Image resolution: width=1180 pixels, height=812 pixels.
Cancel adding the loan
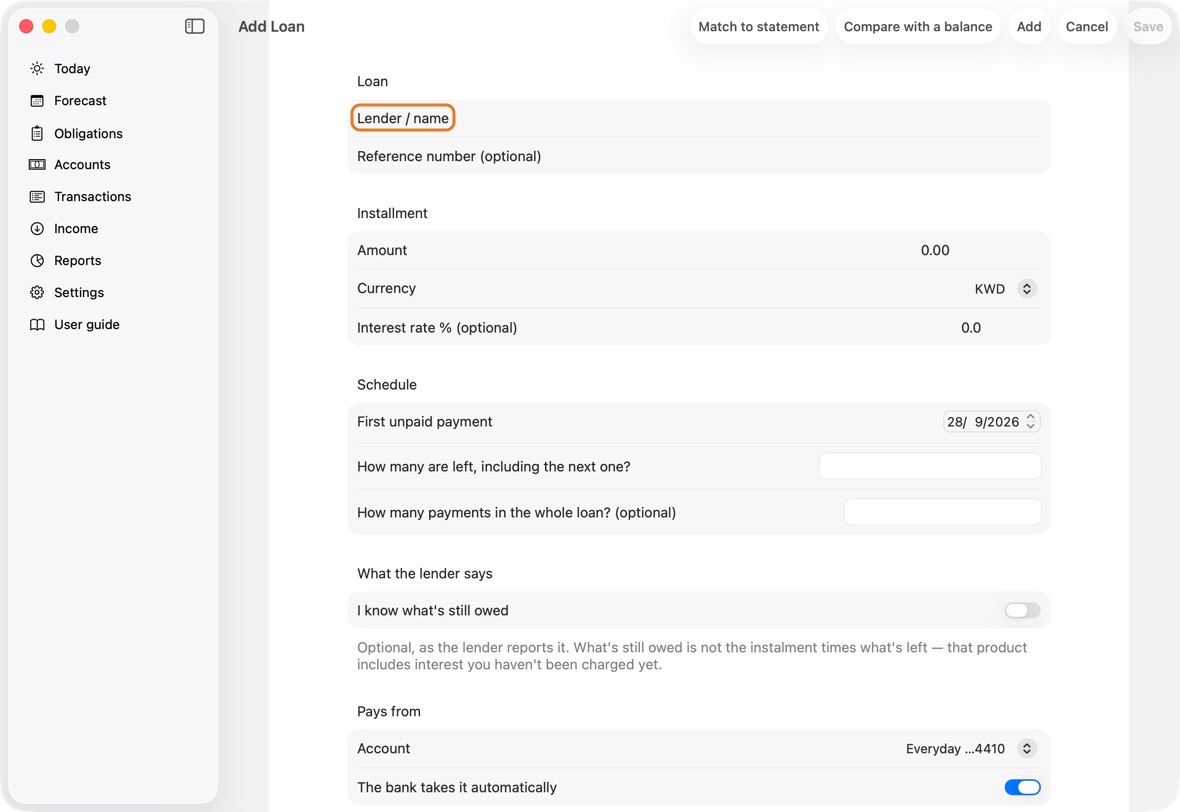pos(1087,26)
